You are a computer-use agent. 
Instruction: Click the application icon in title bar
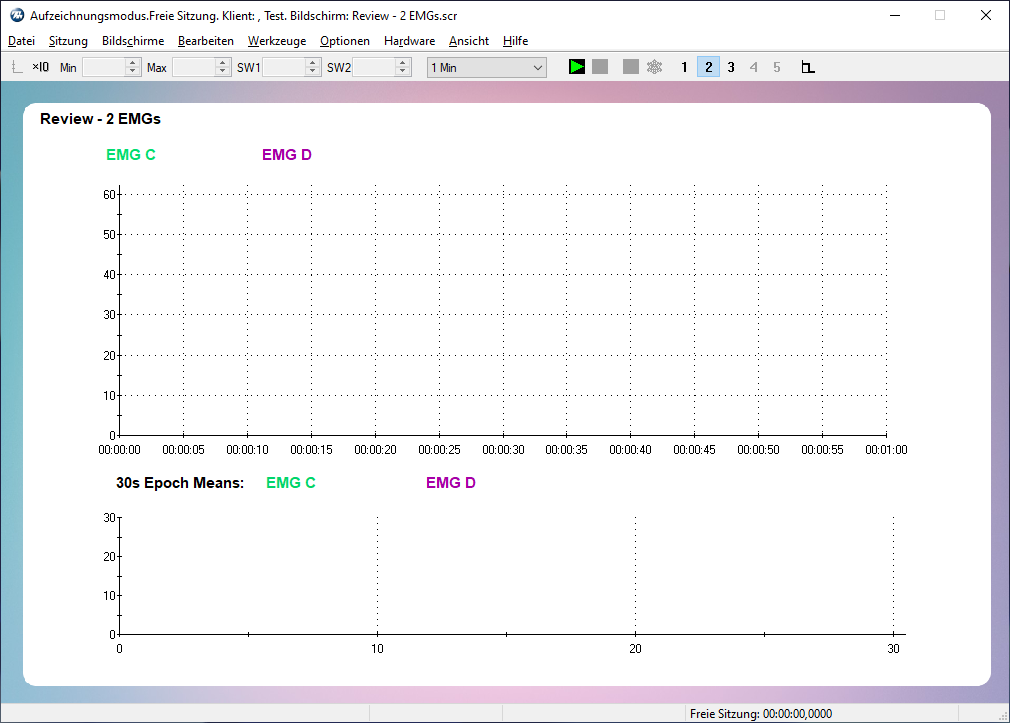[x=17, y=15]
